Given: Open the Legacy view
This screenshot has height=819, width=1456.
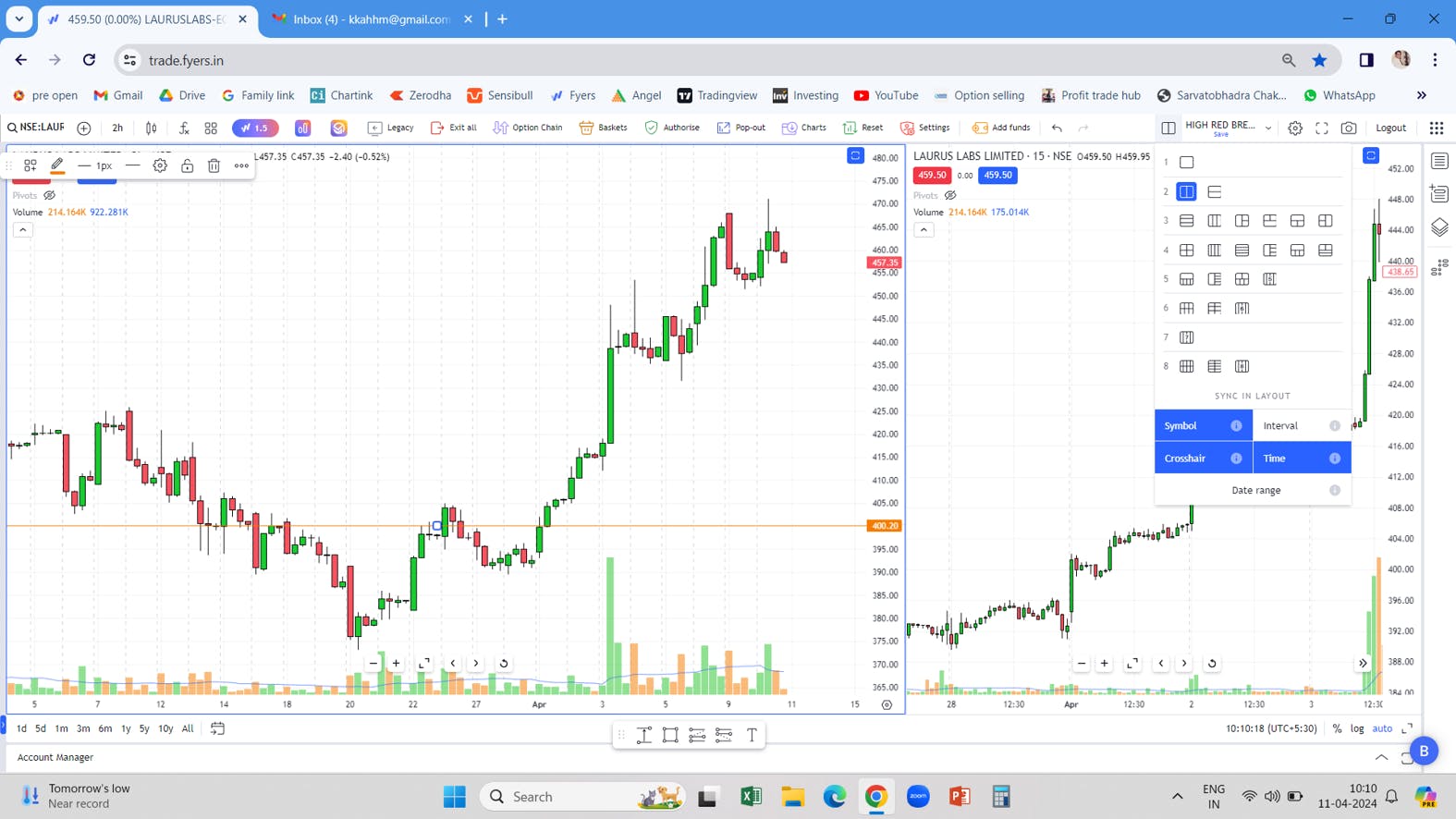Looking at the screenshot, I should 390,128.
